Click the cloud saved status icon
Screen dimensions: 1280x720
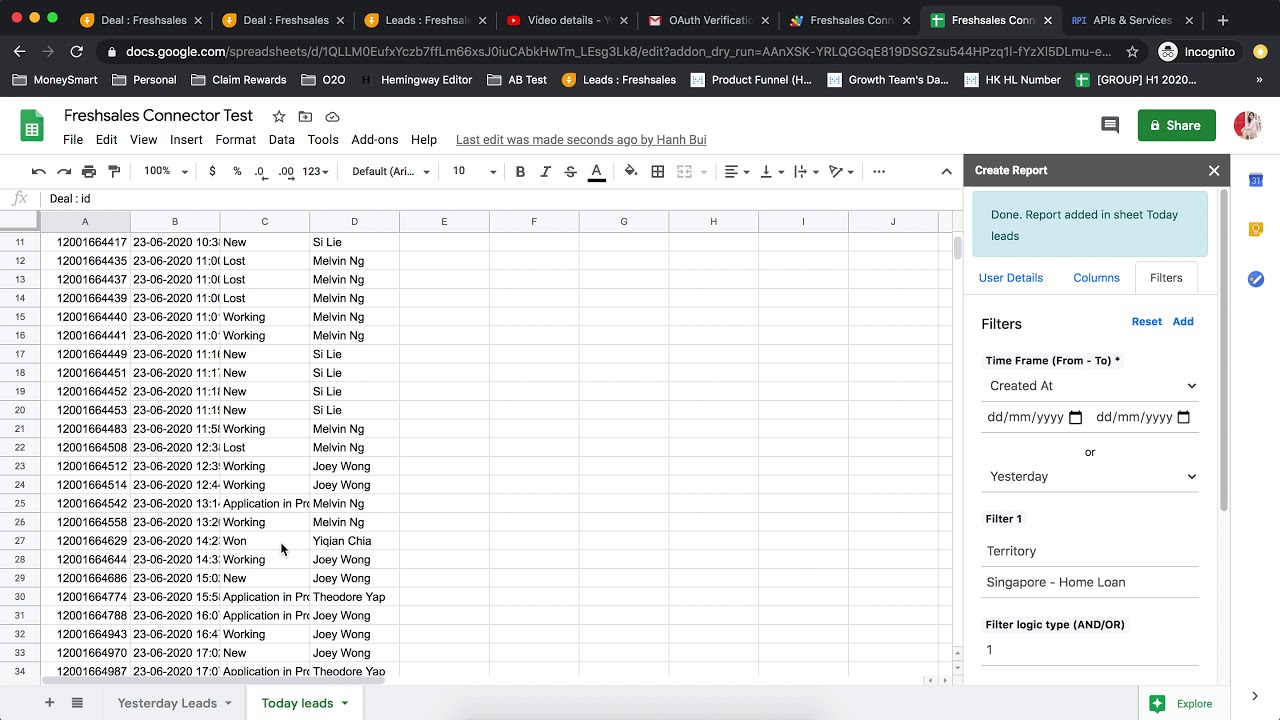[332, 117]
